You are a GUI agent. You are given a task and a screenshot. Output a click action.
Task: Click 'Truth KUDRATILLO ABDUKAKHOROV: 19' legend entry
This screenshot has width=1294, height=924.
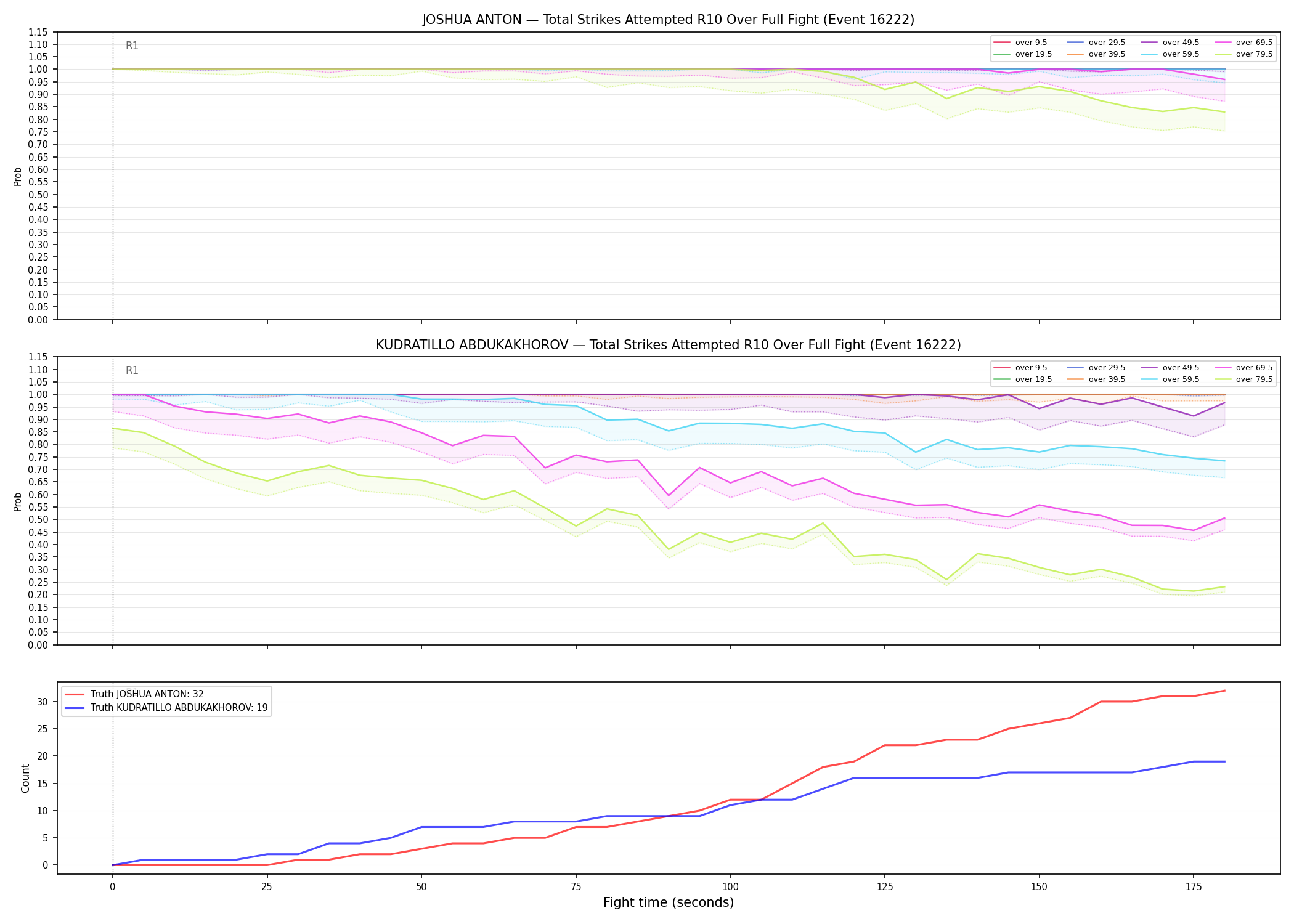point(166,708)
